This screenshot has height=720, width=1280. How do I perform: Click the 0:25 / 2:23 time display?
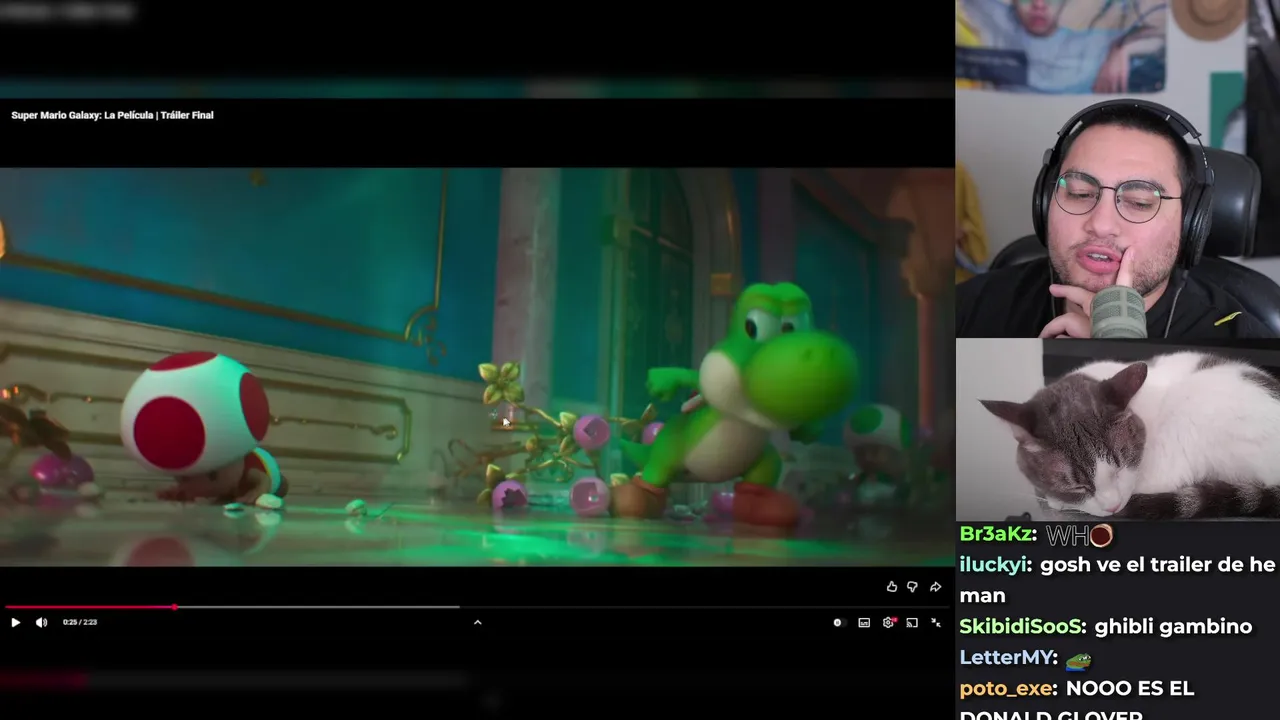pos(80,622)
